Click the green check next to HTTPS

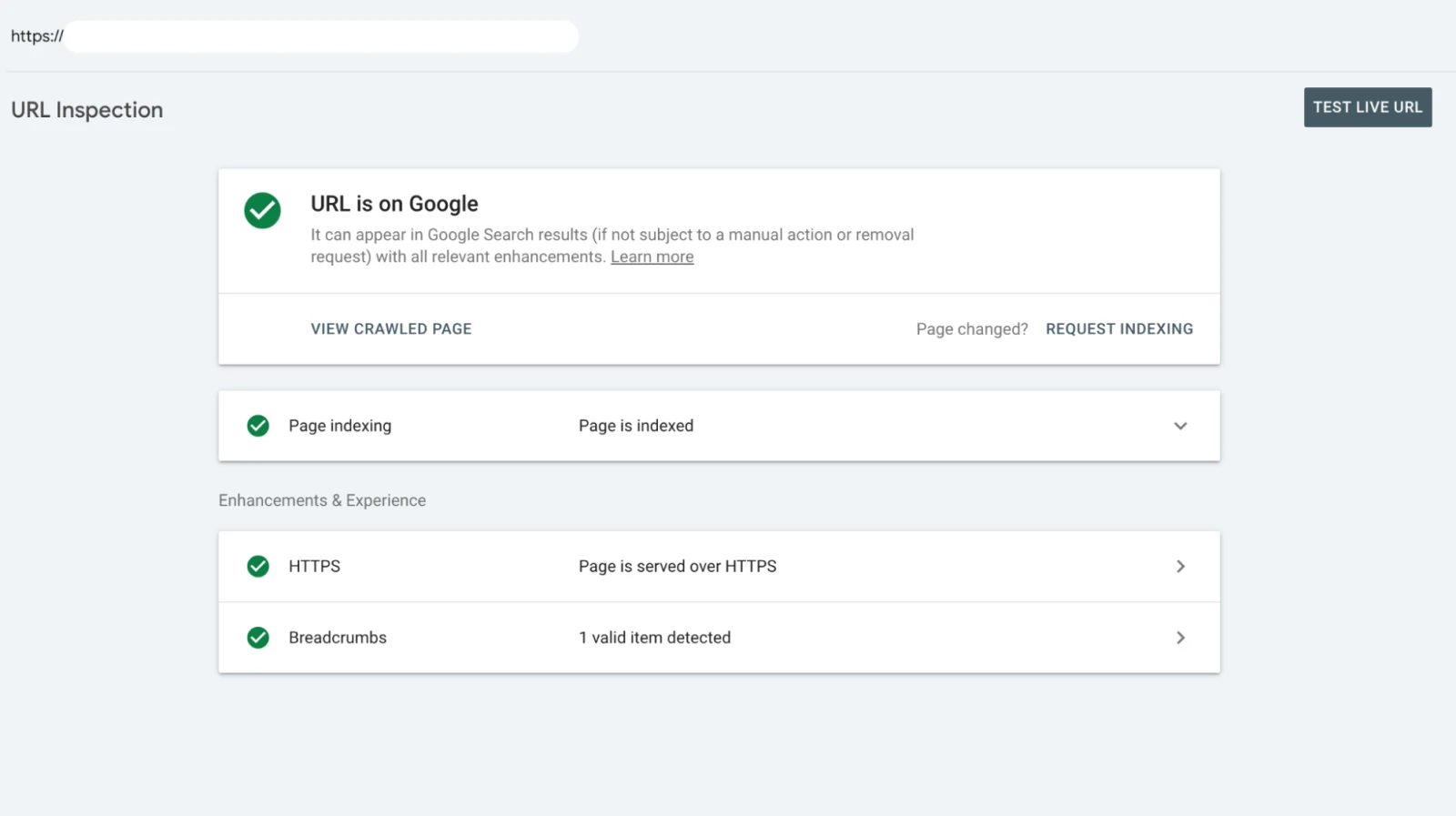click(258, 567)
